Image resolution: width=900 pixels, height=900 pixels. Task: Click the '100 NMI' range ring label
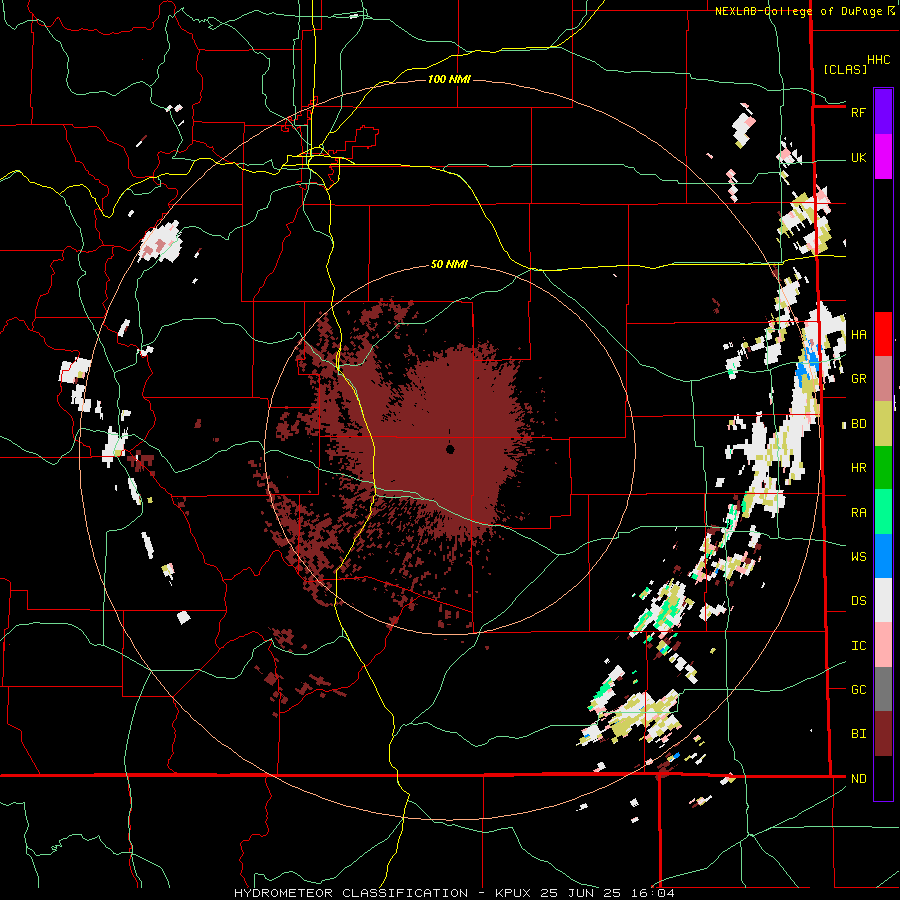point(449,79)
